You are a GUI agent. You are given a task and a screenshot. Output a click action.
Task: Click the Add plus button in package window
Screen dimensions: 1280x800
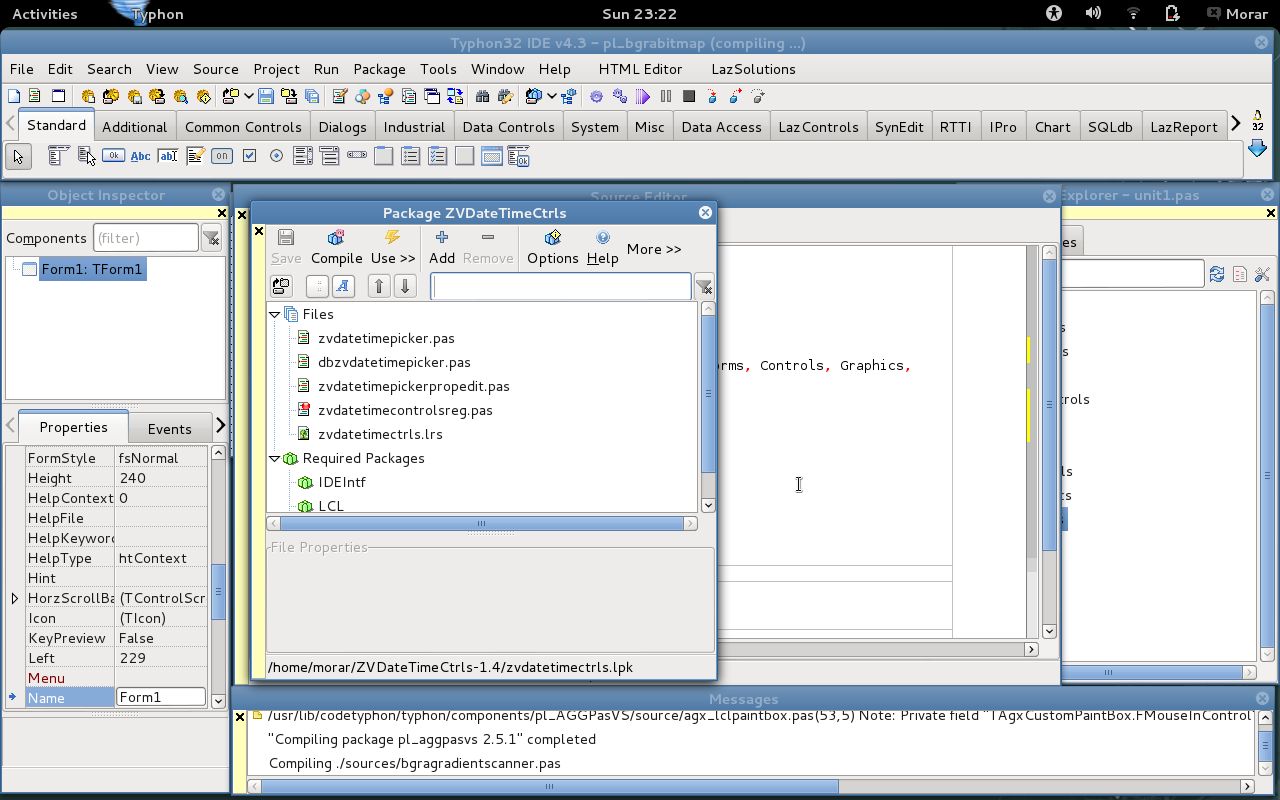coord(441,247)
